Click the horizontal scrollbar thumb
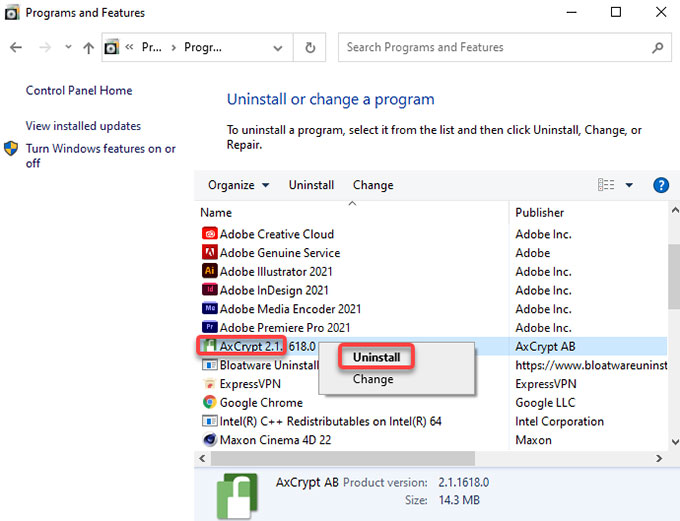The image size is (680, 521). pyautogui.click(x=343, y=458)
